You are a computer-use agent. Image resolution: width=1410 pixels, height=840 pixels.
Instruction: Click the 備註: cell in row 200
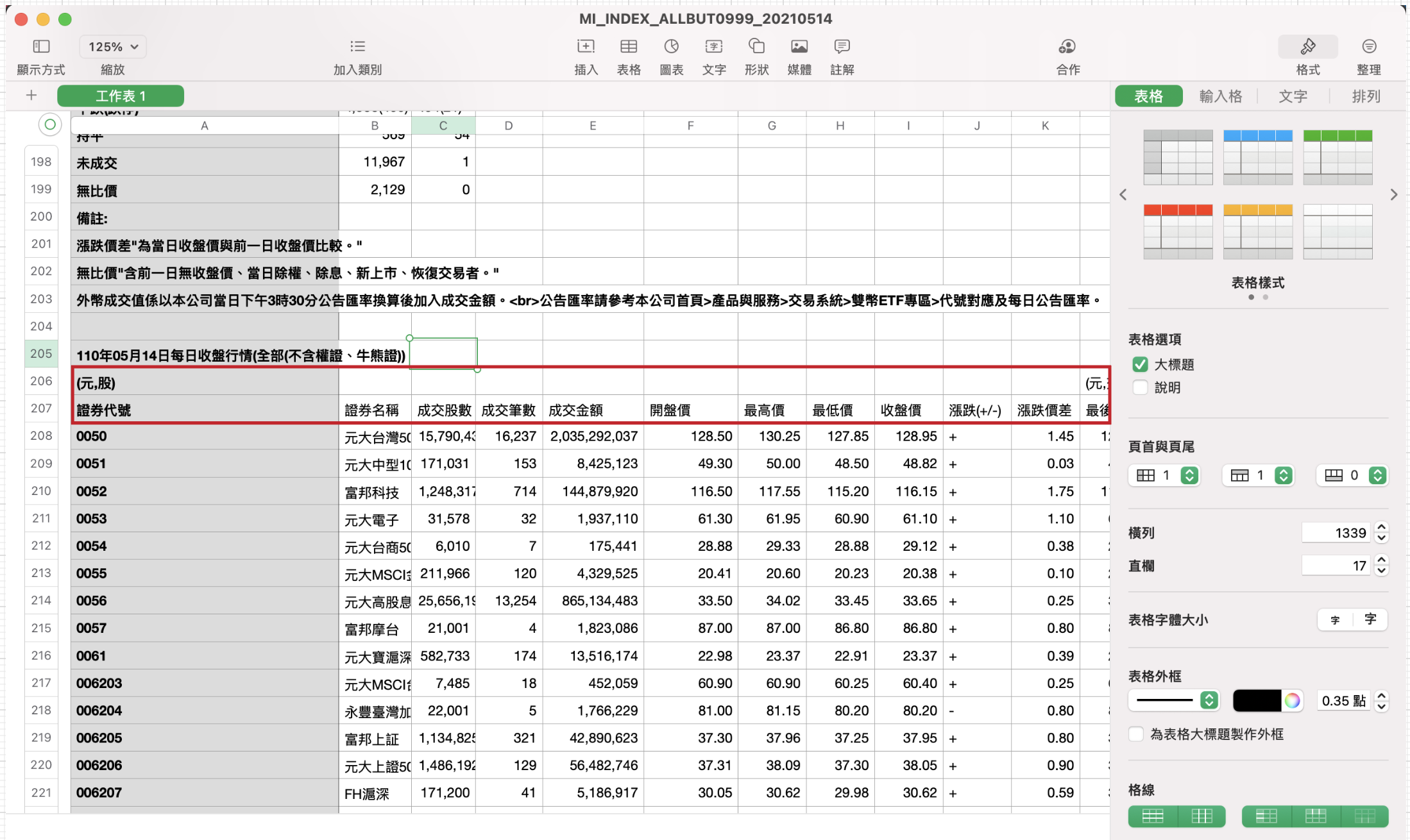[x=205, y=217]
